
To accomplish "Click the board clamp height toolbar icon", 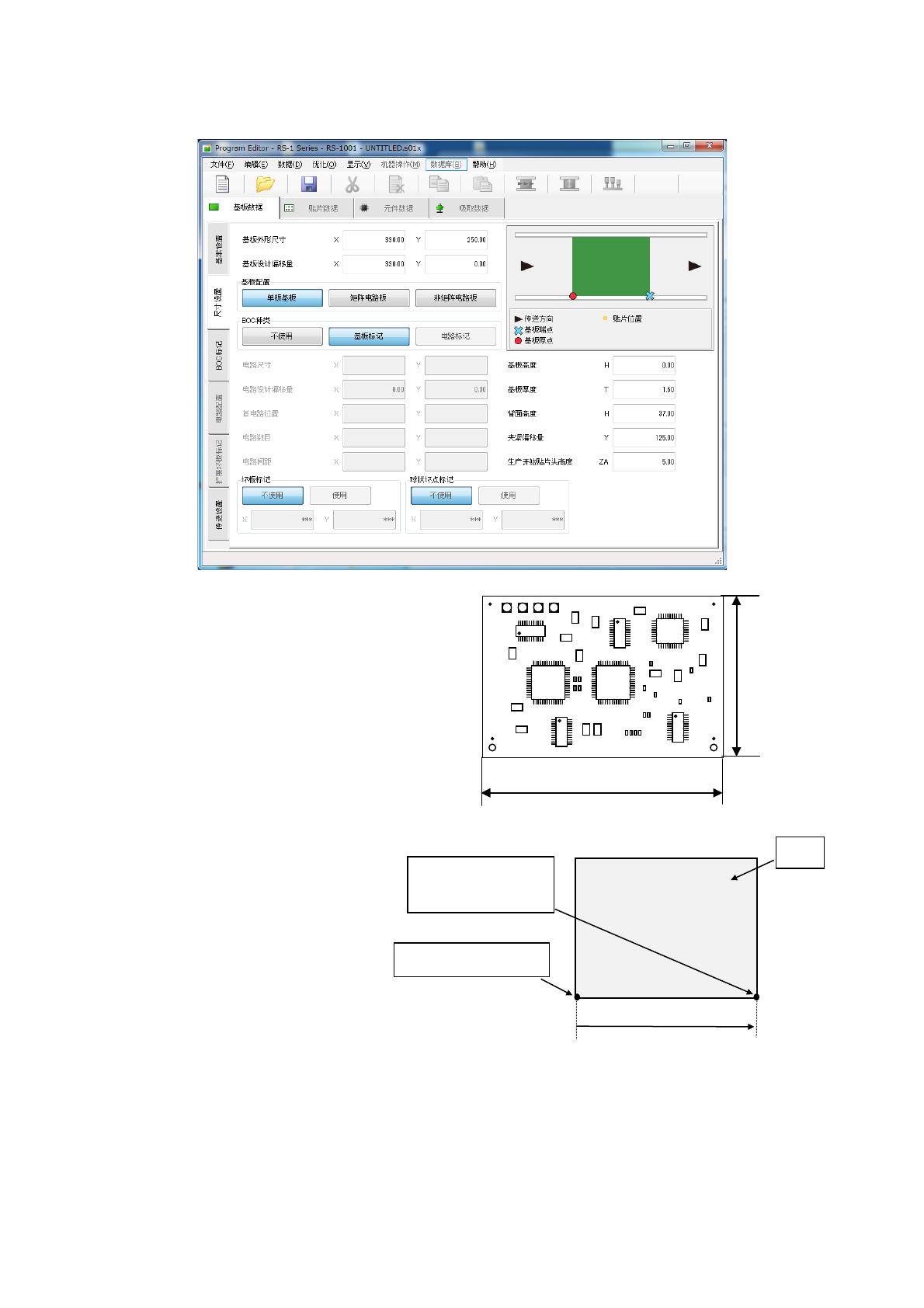I will pos(569,184).
